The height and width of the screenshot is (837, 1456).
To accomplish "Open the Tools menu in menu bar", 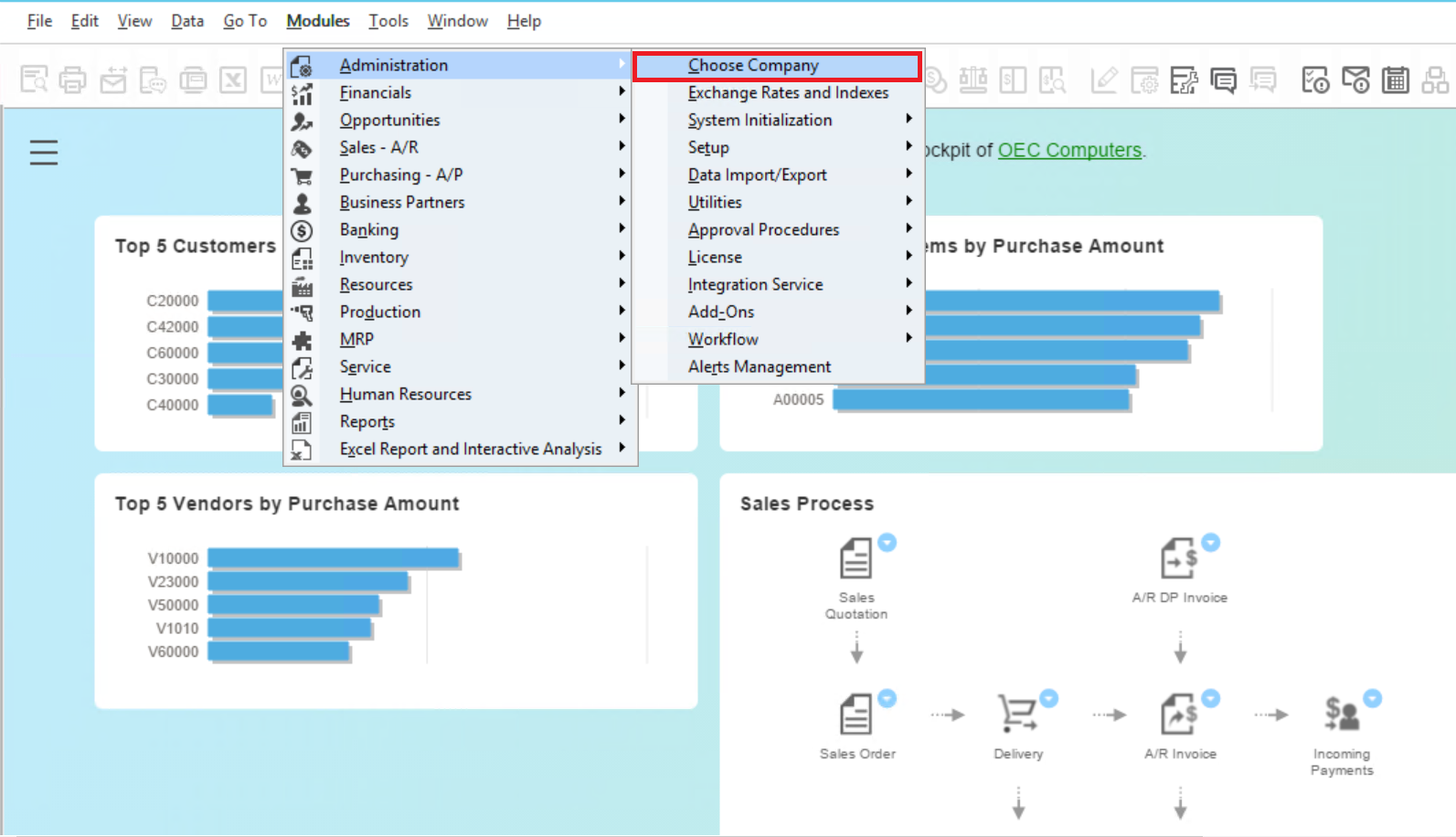I will tap(388, 21).
